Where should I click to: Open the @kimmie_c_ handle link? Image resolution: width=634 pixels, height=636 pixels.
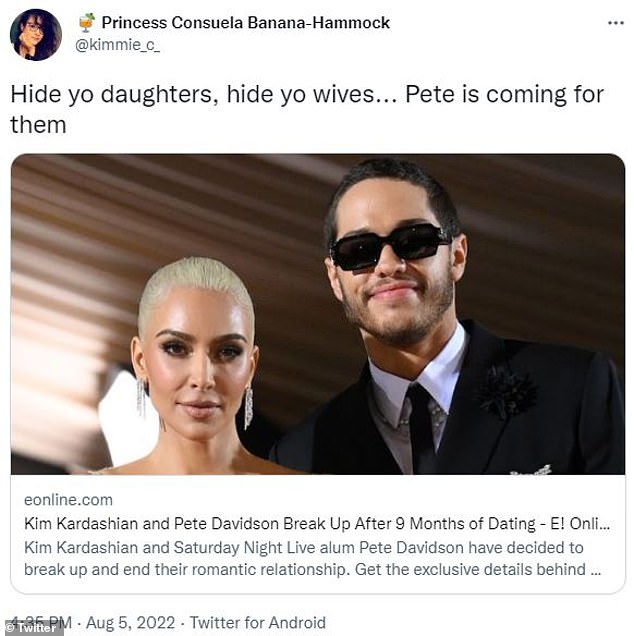117,45
